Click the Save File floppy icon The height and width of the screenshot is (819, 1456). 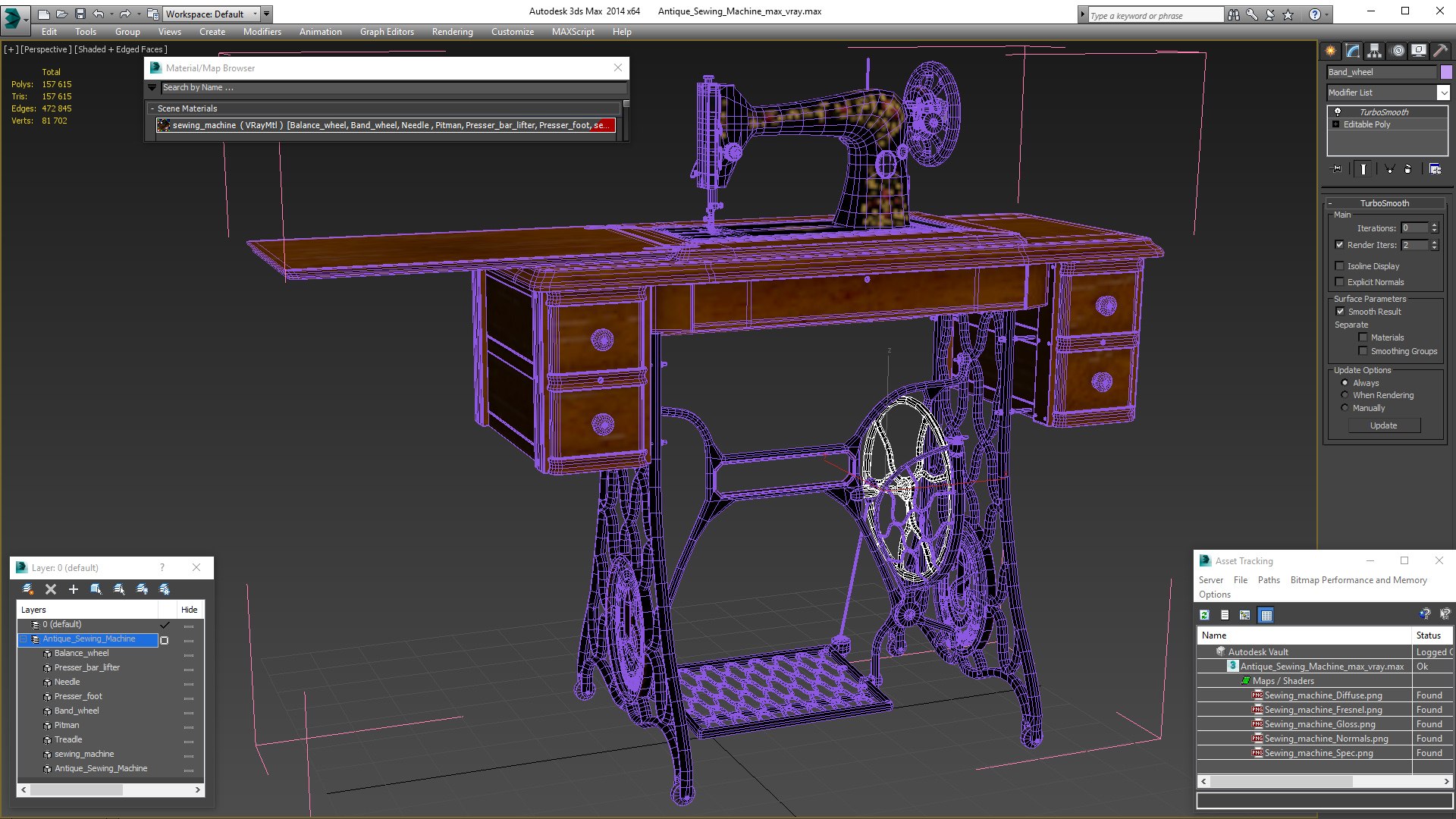click(x=80, y=14)
